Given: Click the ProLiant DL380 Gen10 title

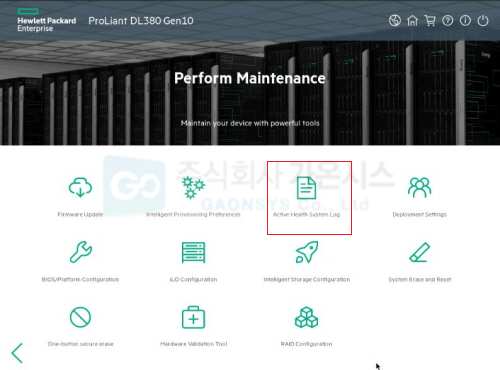Looking at the screenshot, I should [x=141, y=21].
